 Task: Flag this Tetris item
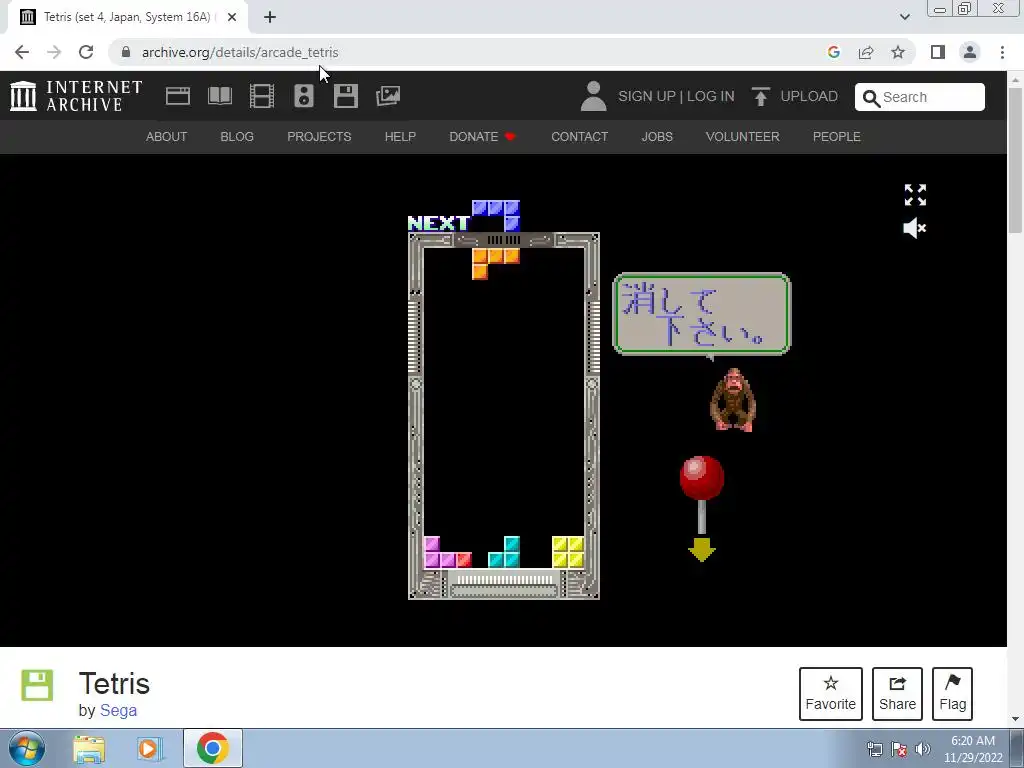tap(952, 694)
